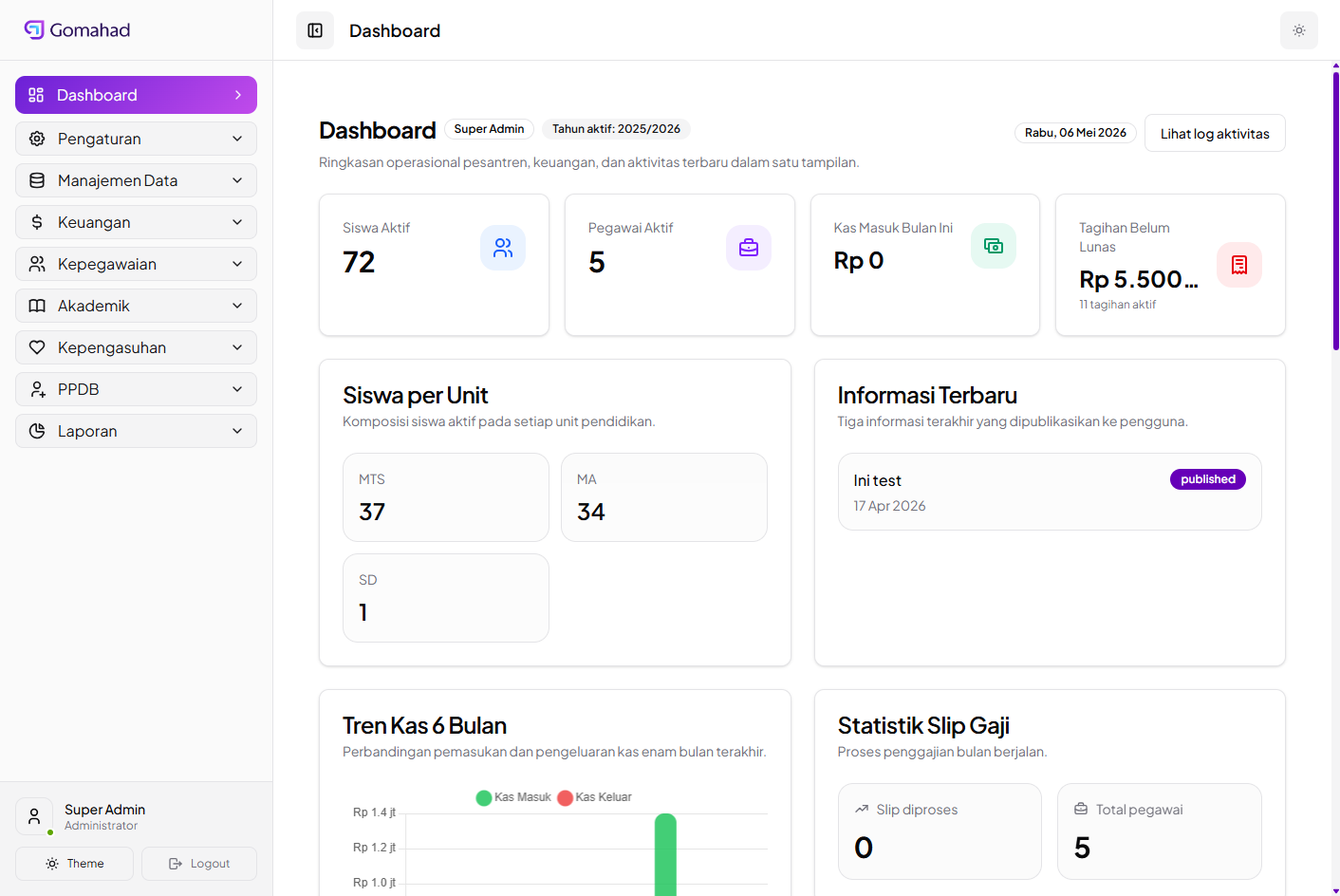
Task: Click Tahun aktif: 2025/2026 badge
Action: 617,129
